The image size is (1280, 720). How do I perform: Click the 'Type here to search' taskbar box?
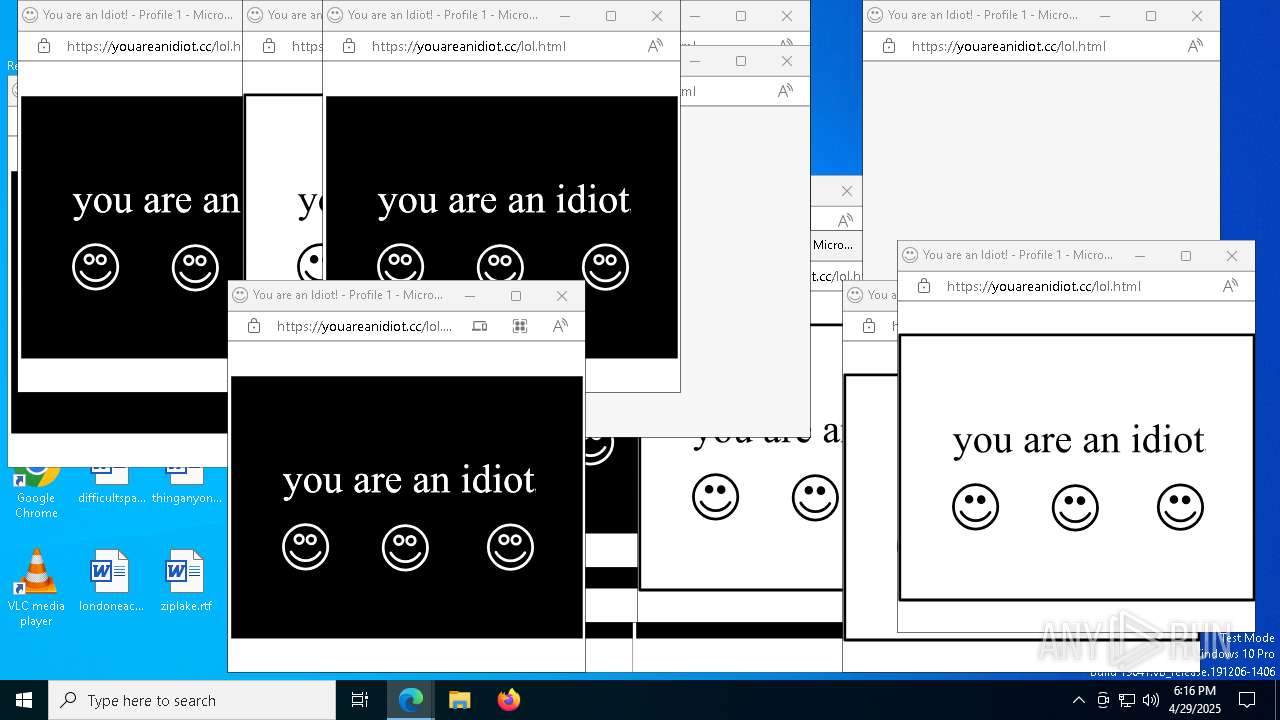tap(192, 700)
